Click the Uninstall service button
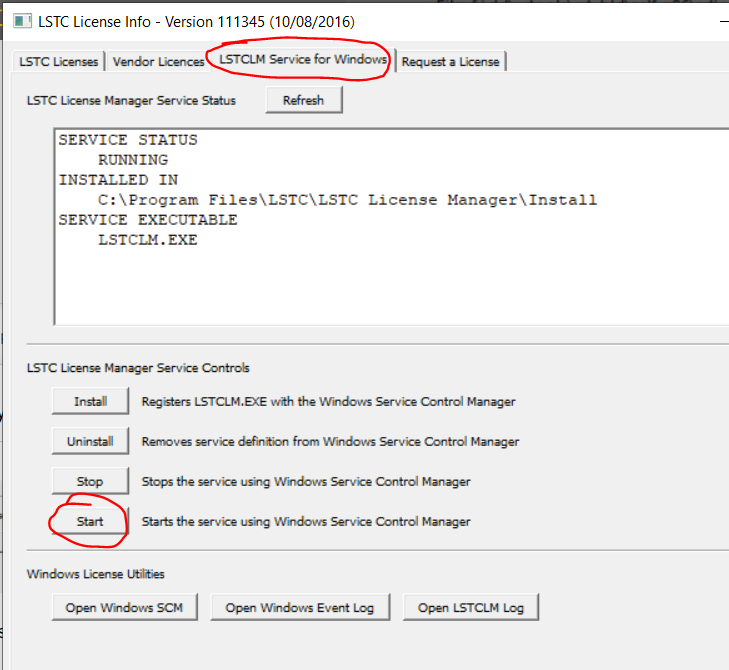The height and width of the screenshot is (670, 729). click(90, 441)
